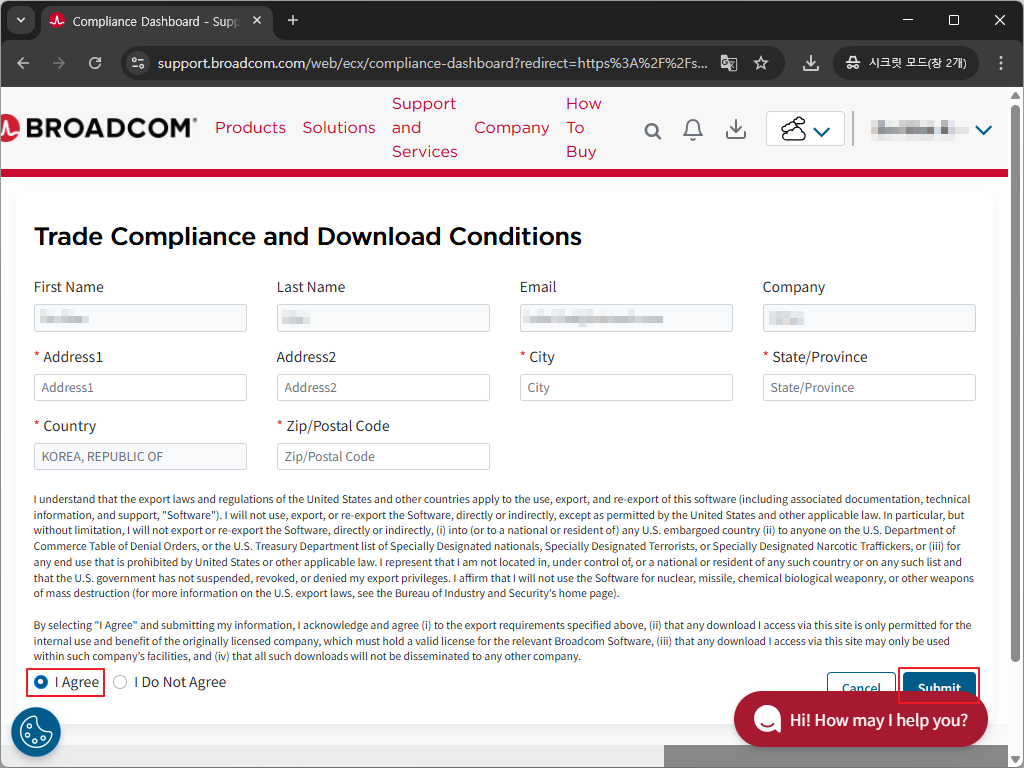This screenshot has width=1024, height=768.
Task: Click the Address1 input field
Action: tap(140, 387)
